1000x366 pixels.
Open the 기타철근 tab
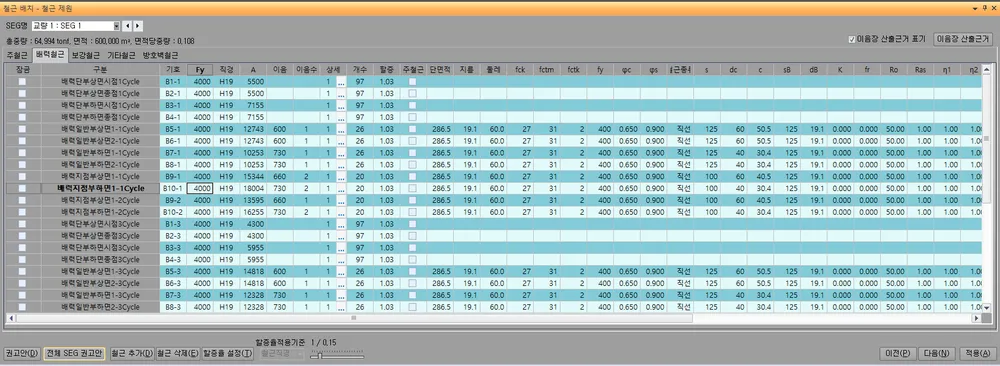121,55
